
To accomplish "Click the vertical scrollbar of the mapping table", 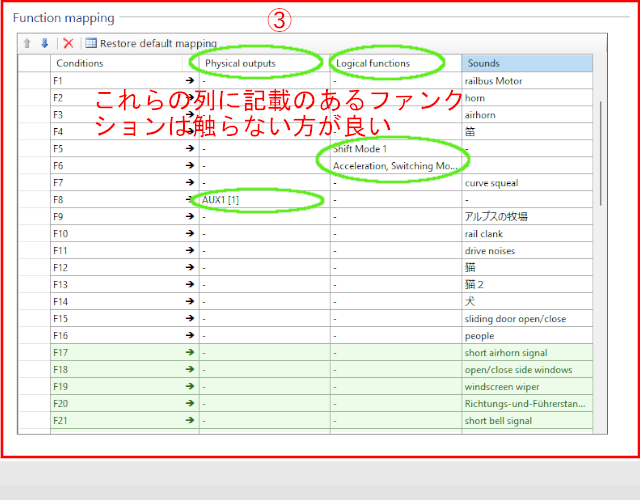I will click(599, 150).
